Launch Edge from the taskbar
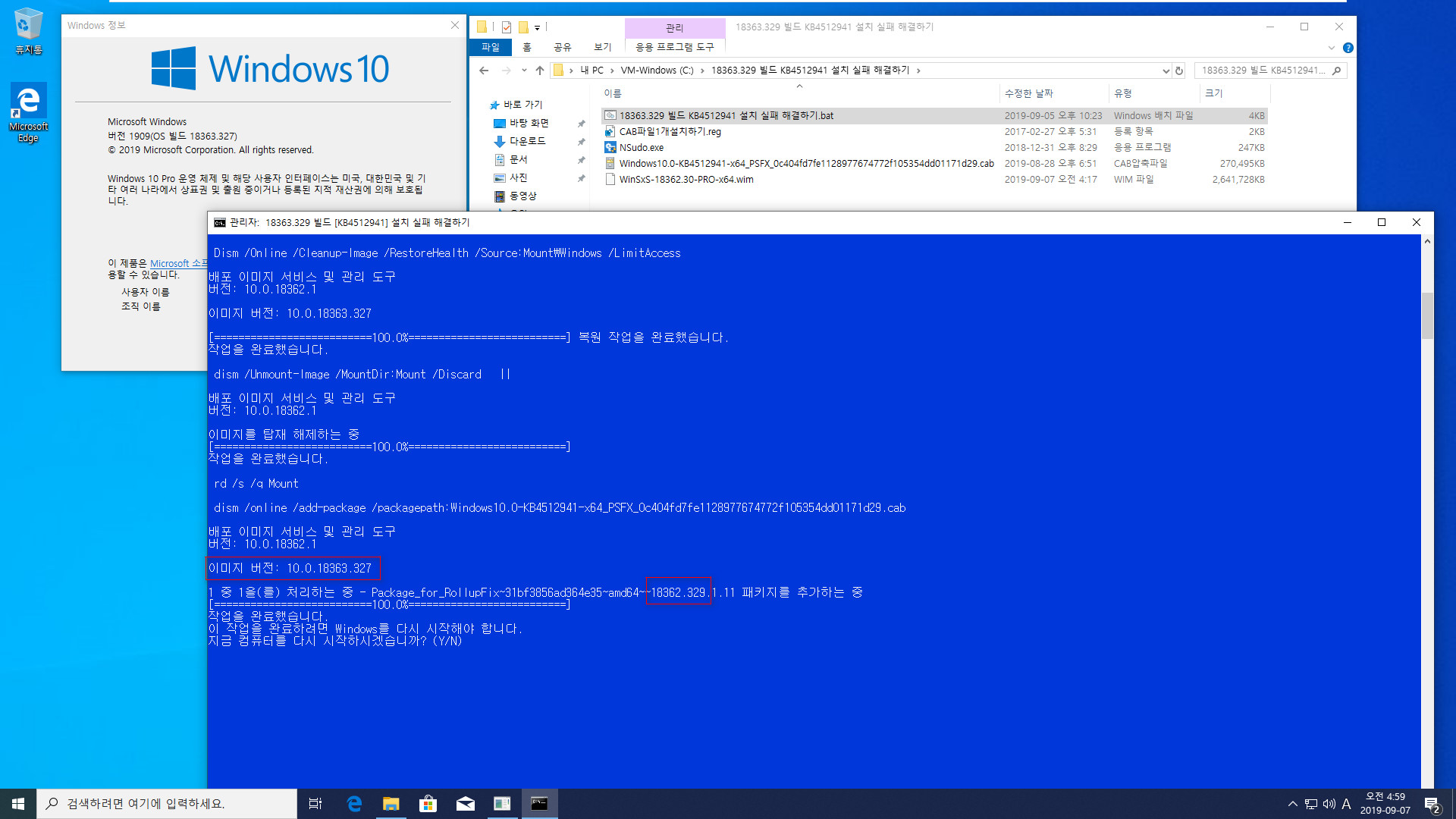Viewport: 1456px width, 819px height. [x=354, y=804]
